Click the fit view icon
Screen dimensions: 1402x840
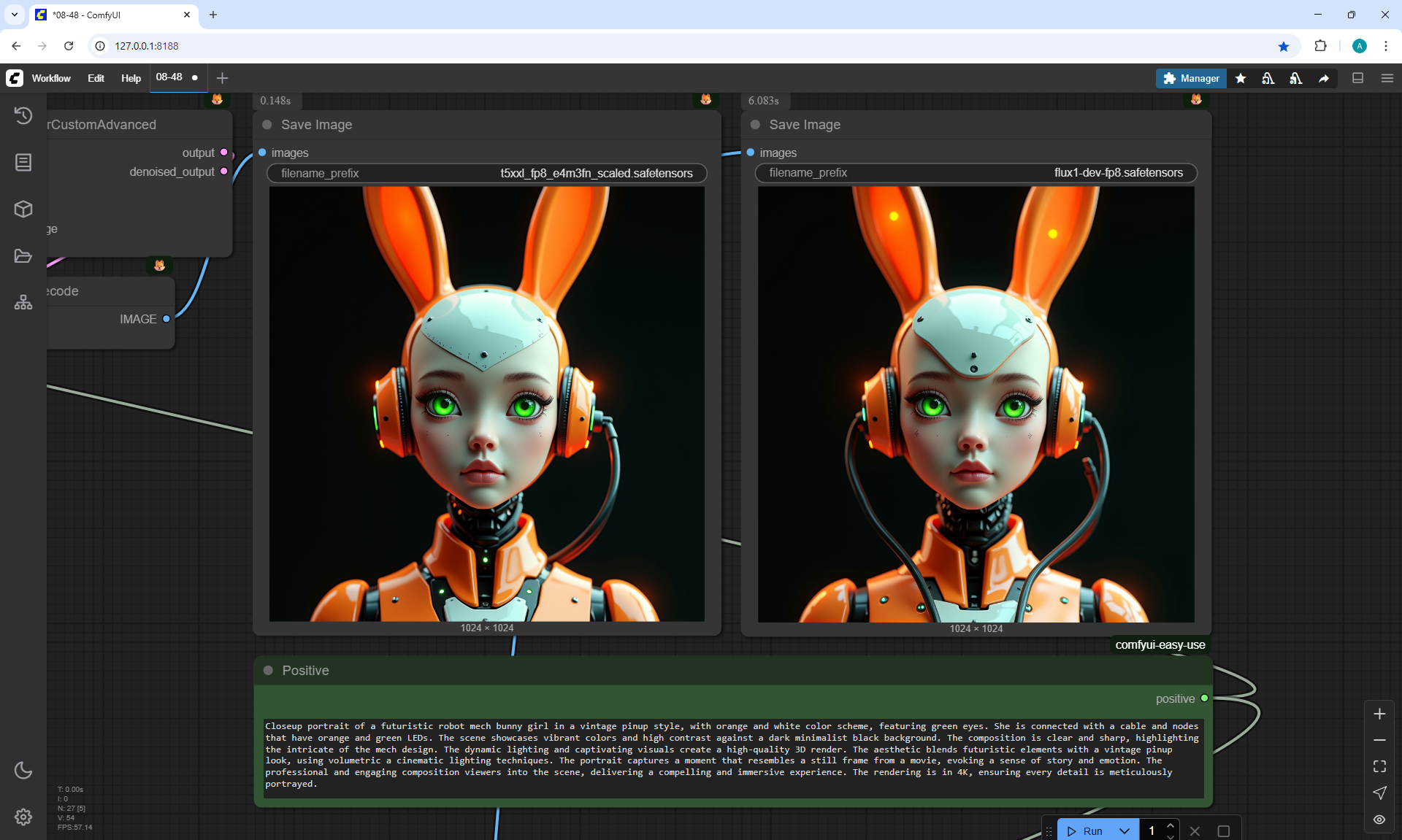click(x=1379, y=766)
